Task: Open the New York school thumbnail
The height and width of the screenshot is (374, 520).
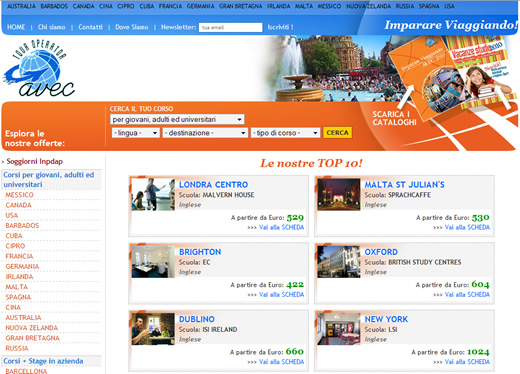Action: point(339,329)
